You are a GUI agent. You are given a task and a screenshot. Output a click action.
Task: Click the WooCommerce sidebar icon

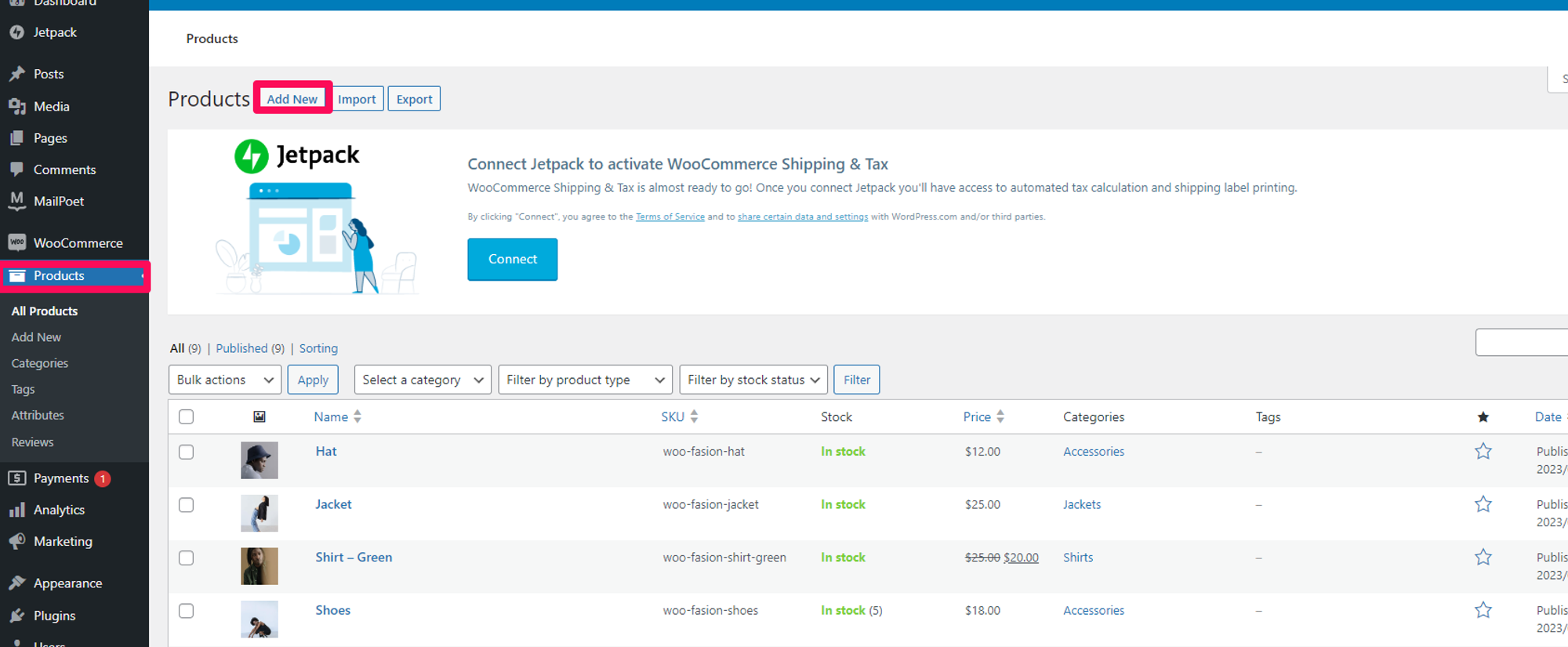(x=16, y=242)
